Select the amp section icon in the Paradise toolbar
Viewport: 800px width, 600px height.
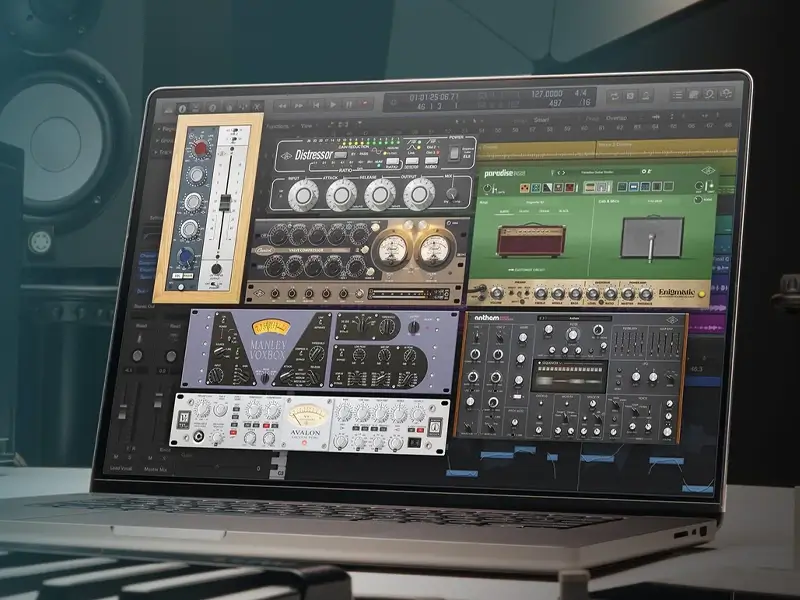591,187
